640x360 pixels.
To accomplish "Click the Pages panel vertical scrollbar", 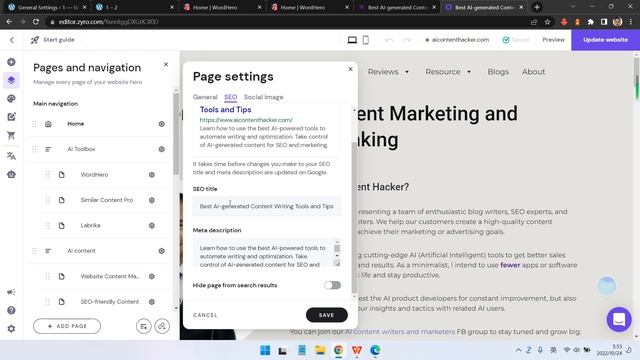I will click(176, 135).
